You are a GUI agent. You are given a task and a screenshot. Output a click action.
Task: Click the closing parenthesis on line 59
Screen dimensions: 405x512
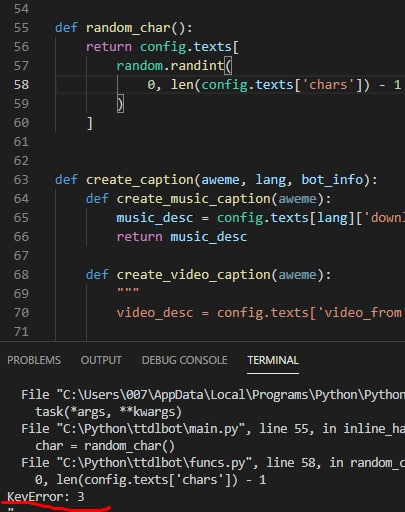click(x=120, y=104)
